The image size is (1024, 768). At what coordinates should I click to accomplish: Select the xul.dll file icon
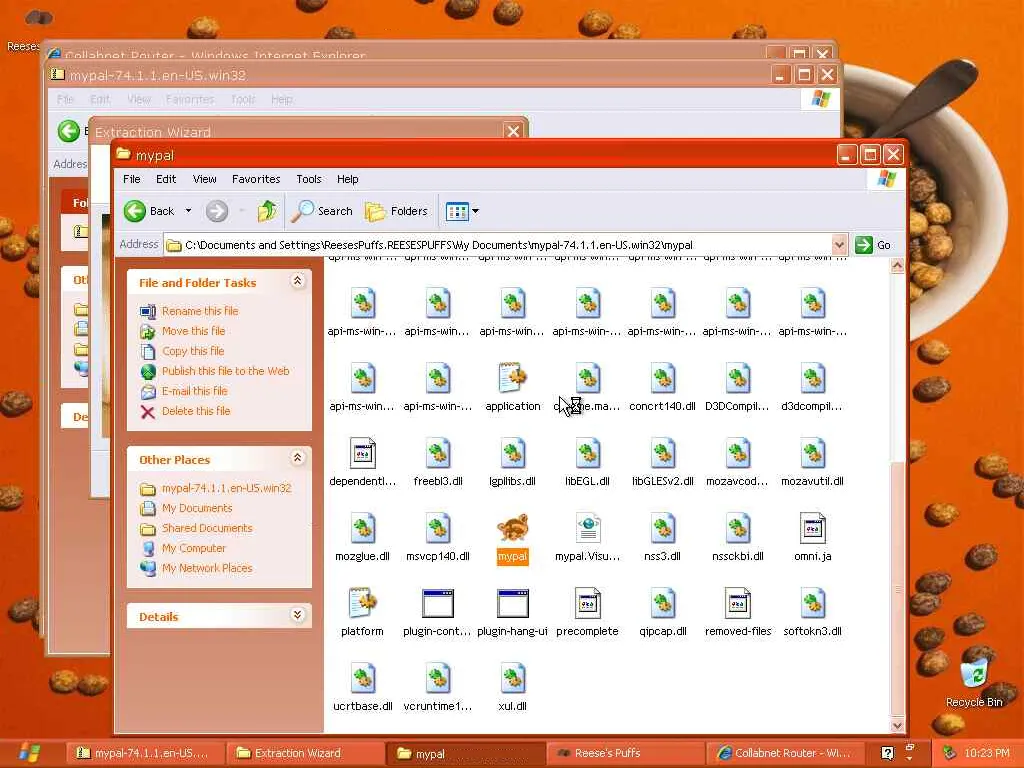(x=513, y=678)
